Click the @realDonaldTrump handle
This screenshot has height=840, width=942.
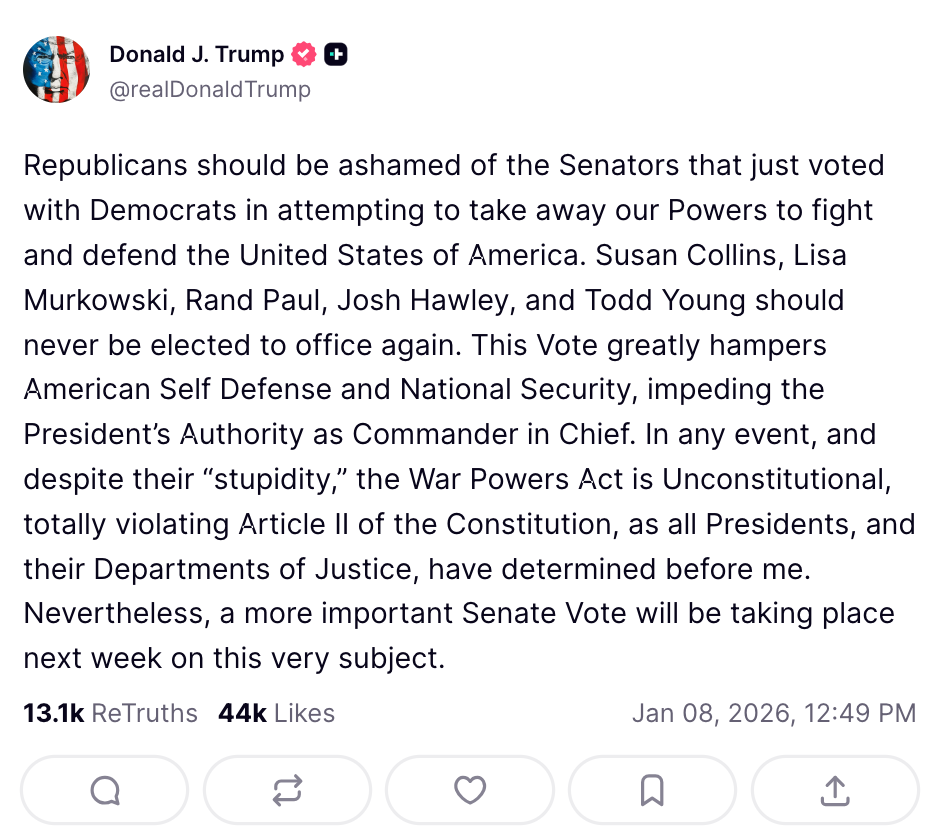coord(210,89)
